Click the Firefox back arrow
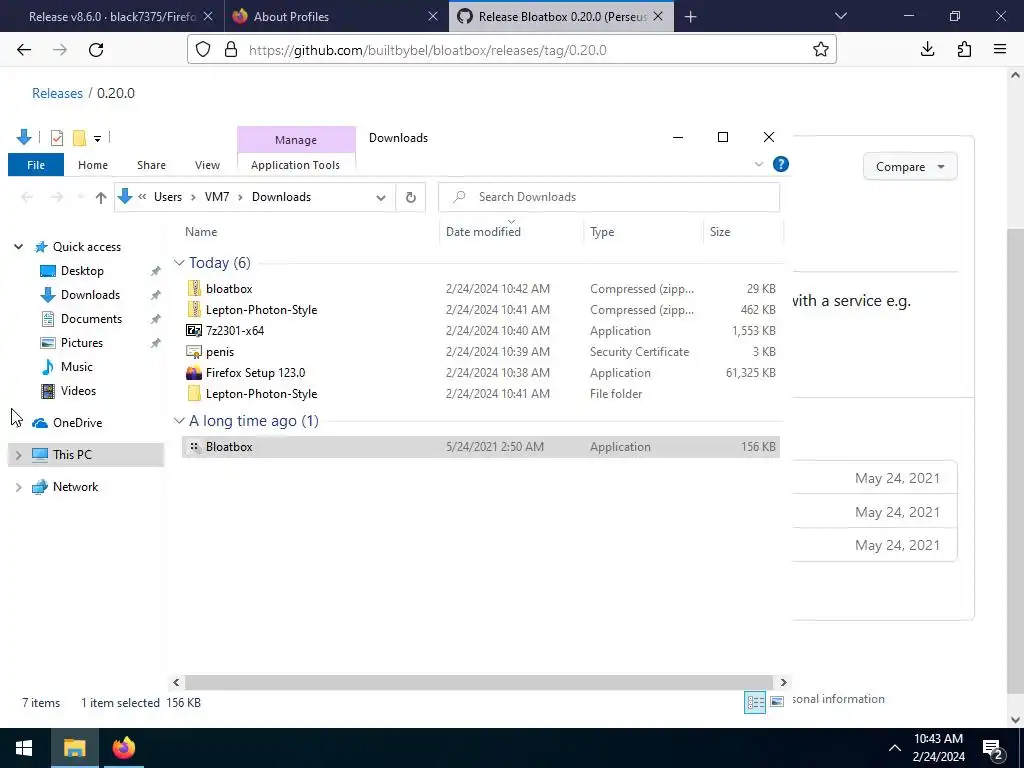The width and height of the screenshot is (1024, 768). 24,50
